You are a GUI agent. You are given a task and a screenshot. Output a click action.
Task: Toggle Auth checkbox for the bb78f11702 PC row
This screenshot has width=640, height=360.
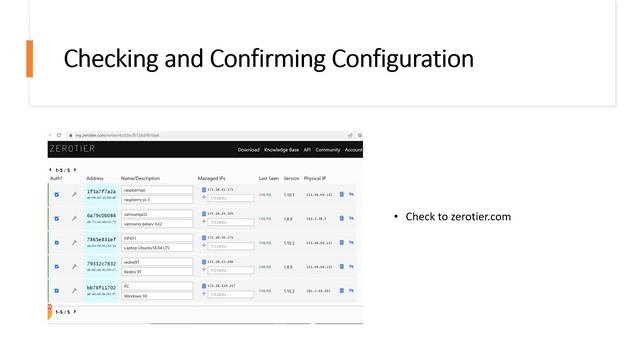(x=57, y=291)
